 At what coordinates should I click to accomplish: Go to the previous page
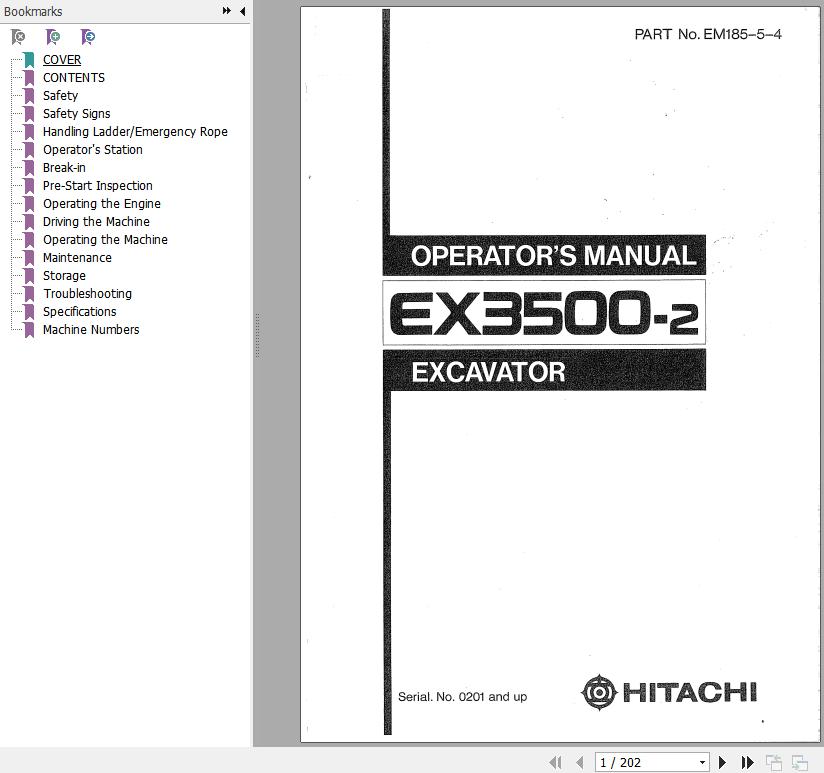580,762
